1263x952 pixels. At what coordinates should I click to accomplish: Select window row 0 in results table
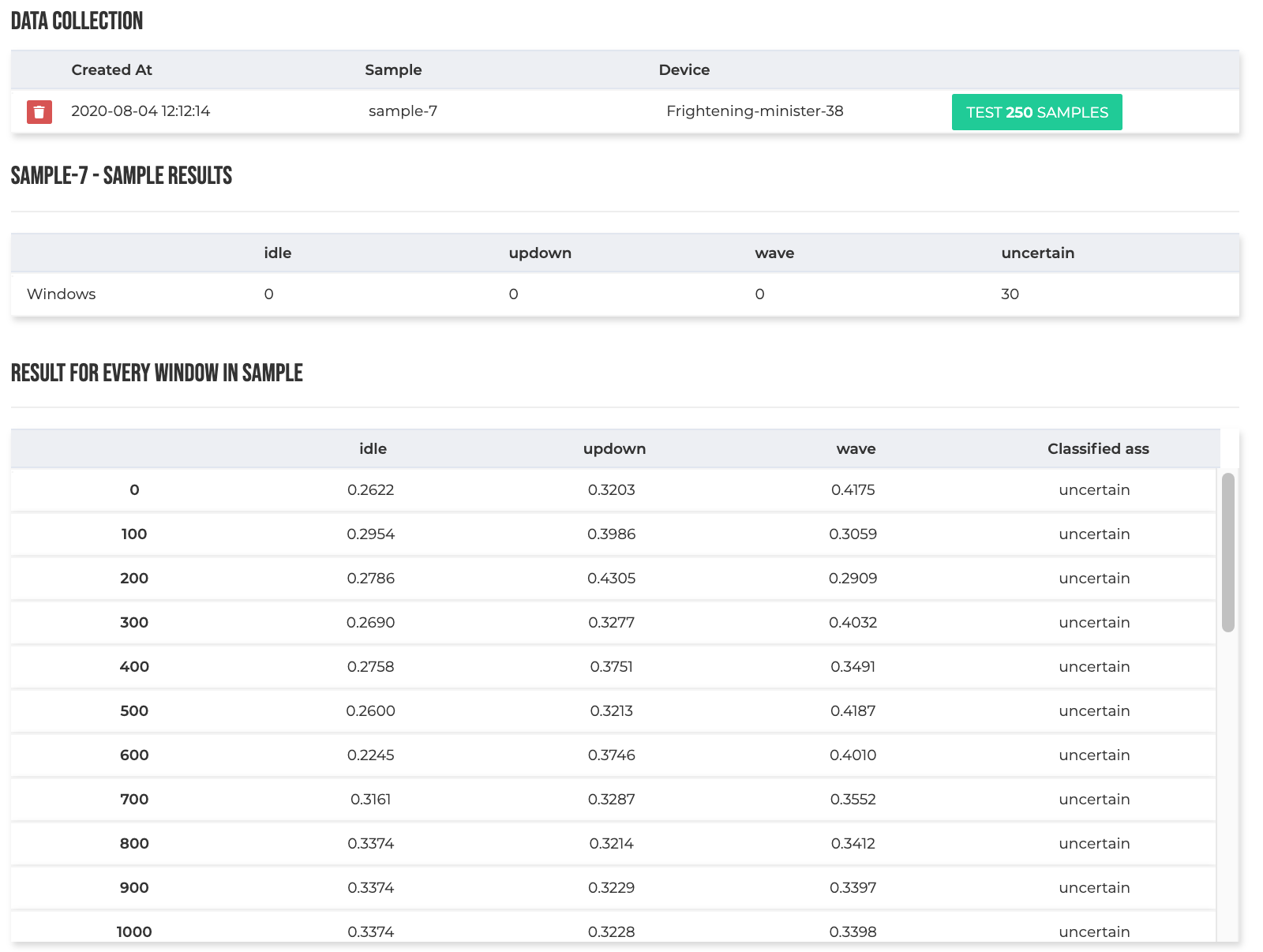(x=134, y=489)
